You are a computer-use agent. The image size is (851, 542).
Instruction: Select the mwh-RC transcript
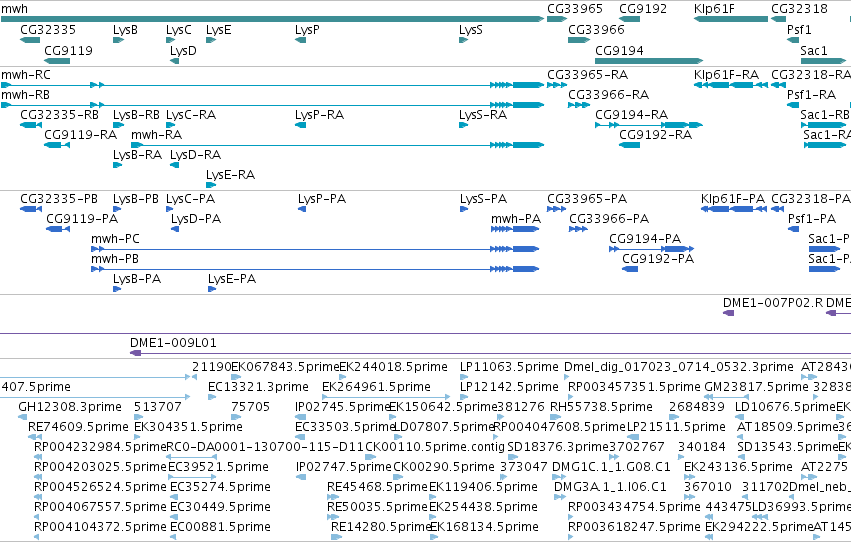click(272, 85)
